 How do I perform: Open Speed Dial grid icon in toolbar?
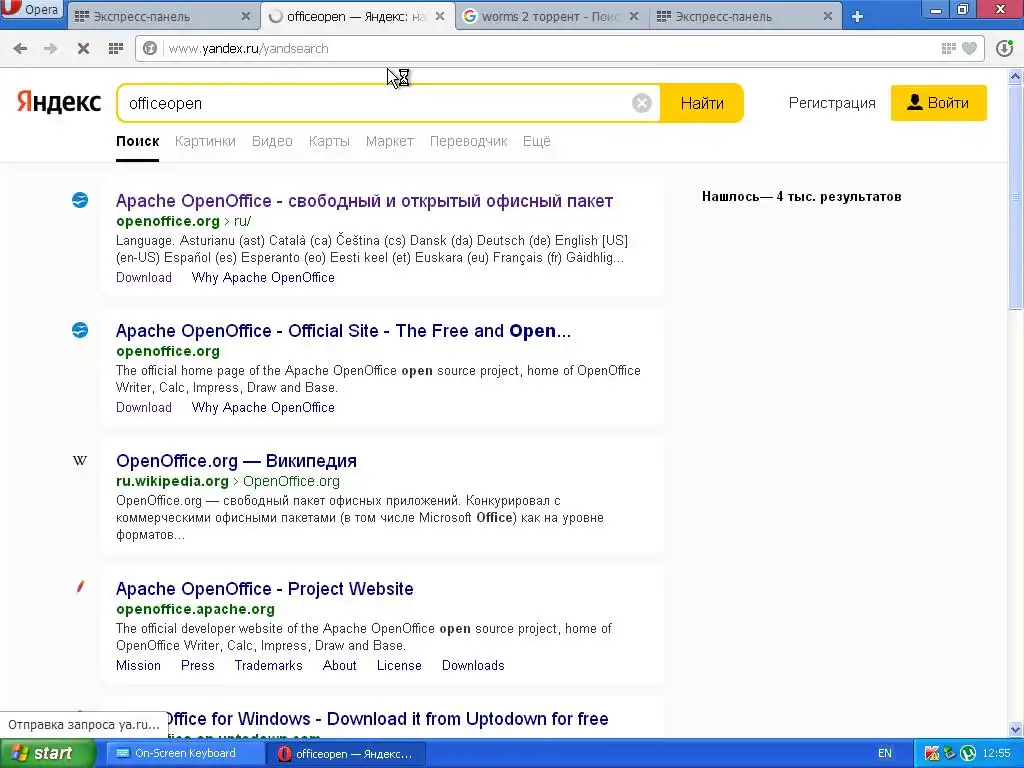tap(116, 48)
